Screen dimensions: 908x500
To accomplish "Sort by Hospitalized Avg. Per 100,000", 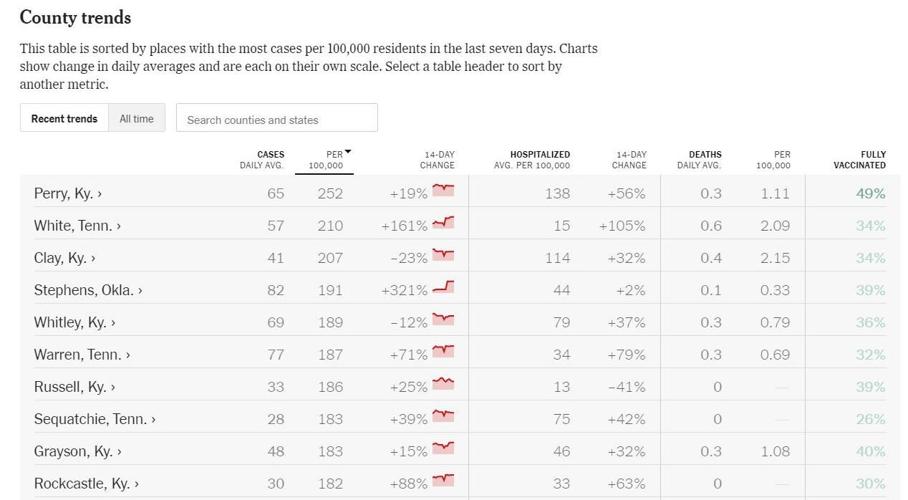I will tap(532, 160).
